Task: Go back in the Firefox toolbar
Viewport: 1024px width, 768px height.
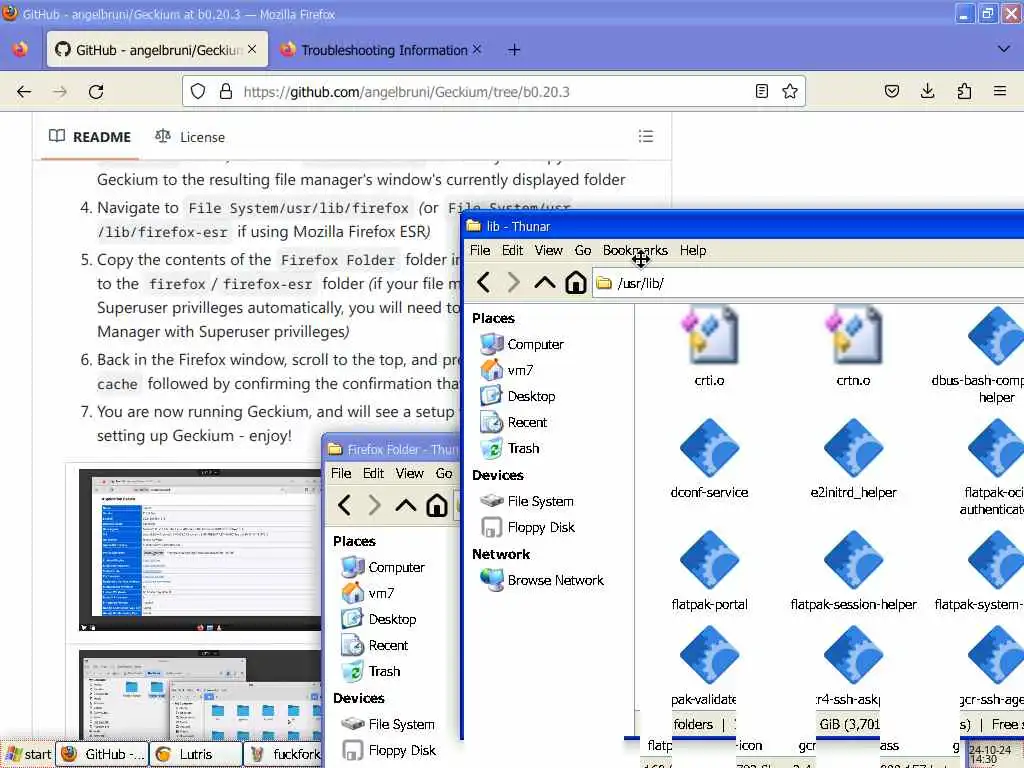Action: tap(24, 91)
